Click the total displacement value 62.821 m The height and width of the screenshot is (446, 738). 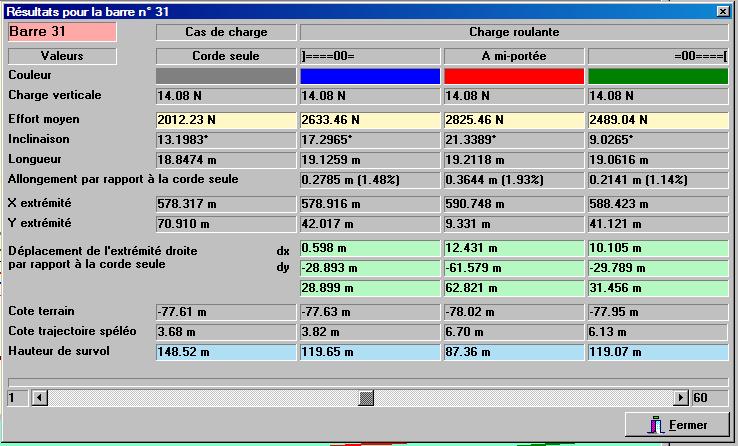pyautogui.click(x=514, y=288)
